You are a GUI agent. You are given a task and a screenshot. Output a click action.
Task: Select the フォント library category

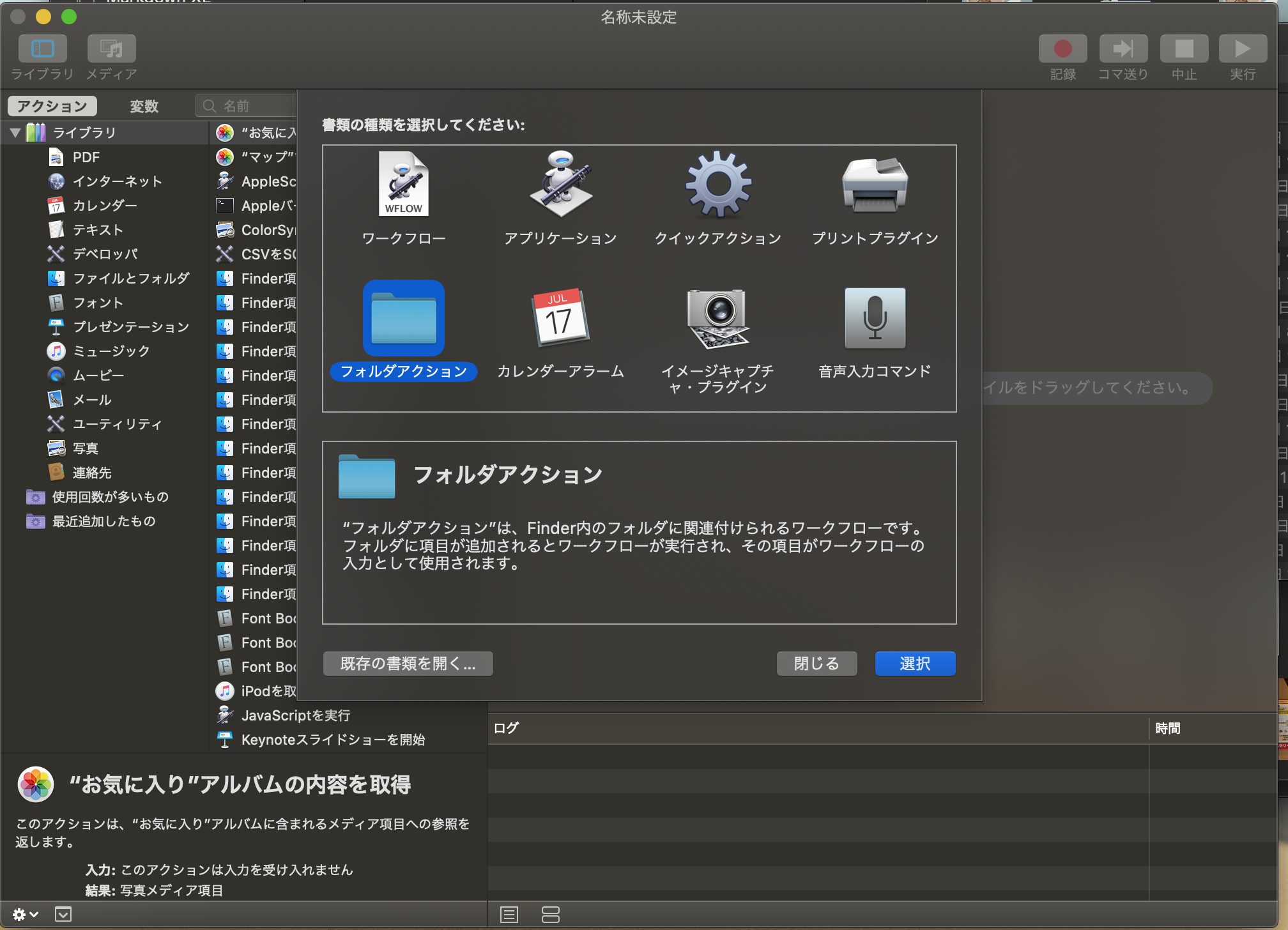[x=104, y=303]
